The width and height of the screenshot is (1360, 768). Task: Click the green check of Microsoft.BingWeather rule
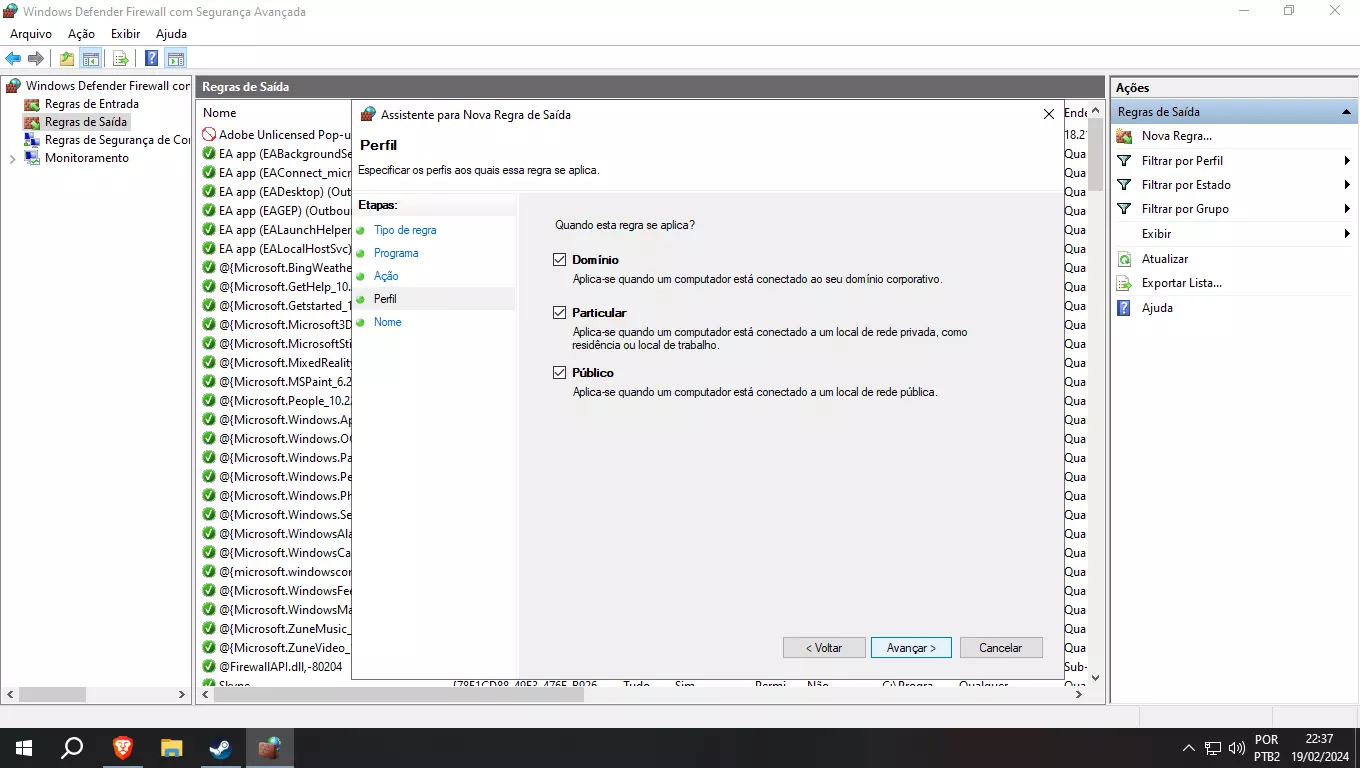click(x=209, y=268)
